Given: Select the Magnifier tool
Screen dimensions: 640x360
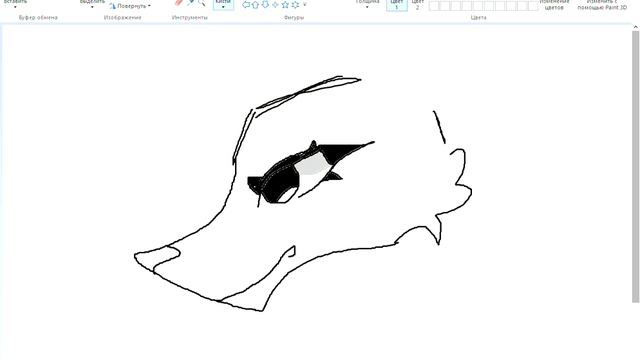Looking at the screenshot, I should [201, 3].
